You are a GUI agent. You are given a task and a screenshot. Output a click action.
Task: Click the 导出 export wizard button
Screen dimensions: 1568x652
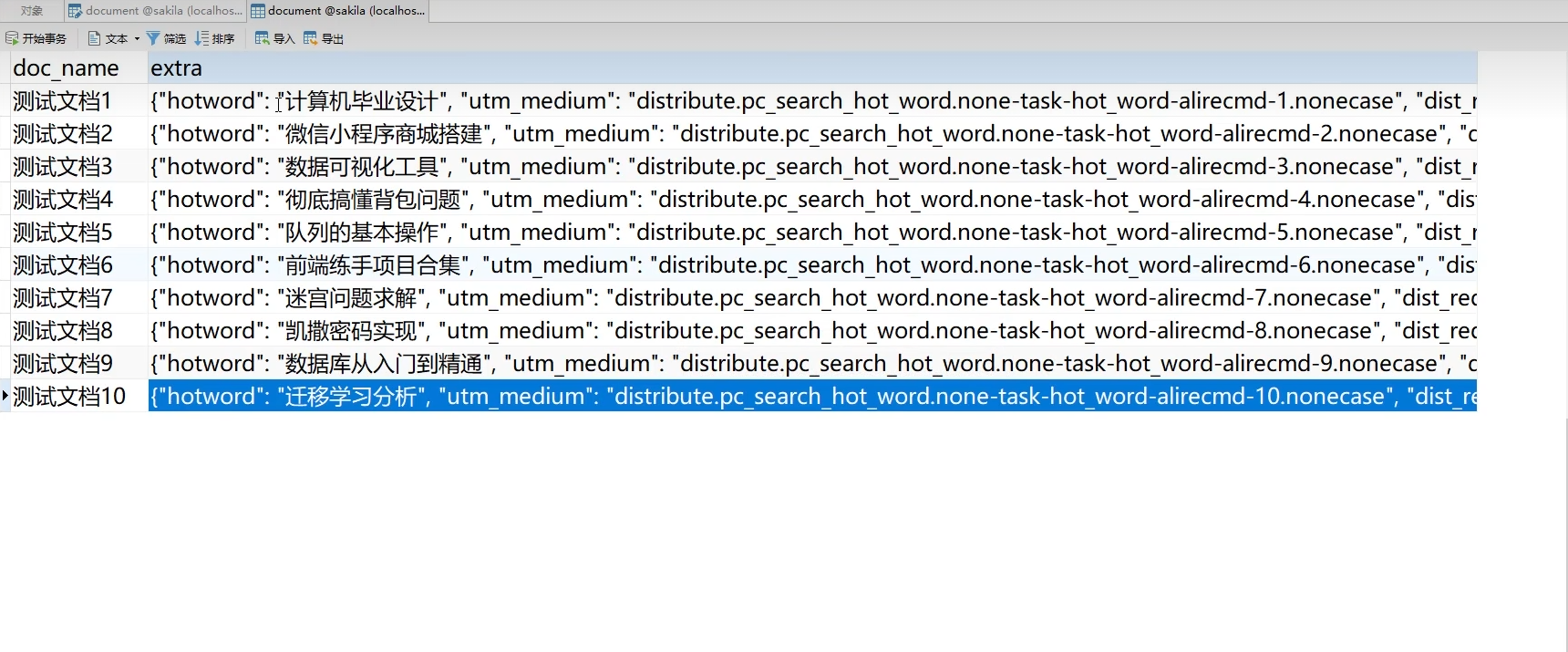(324, 38)
